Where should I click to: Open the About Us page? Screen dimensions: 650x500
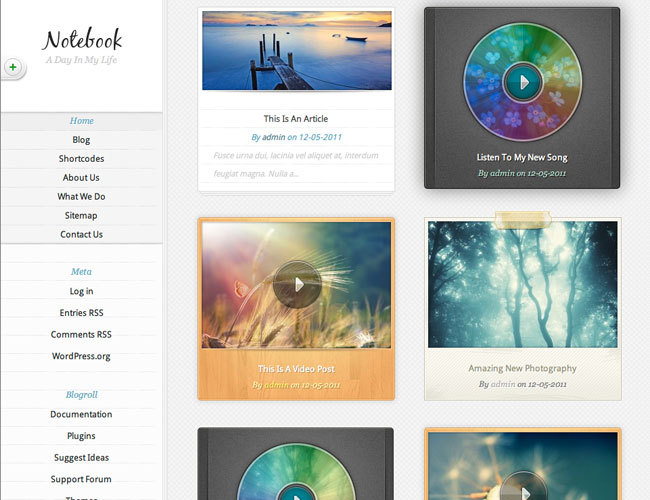point(81,177)
